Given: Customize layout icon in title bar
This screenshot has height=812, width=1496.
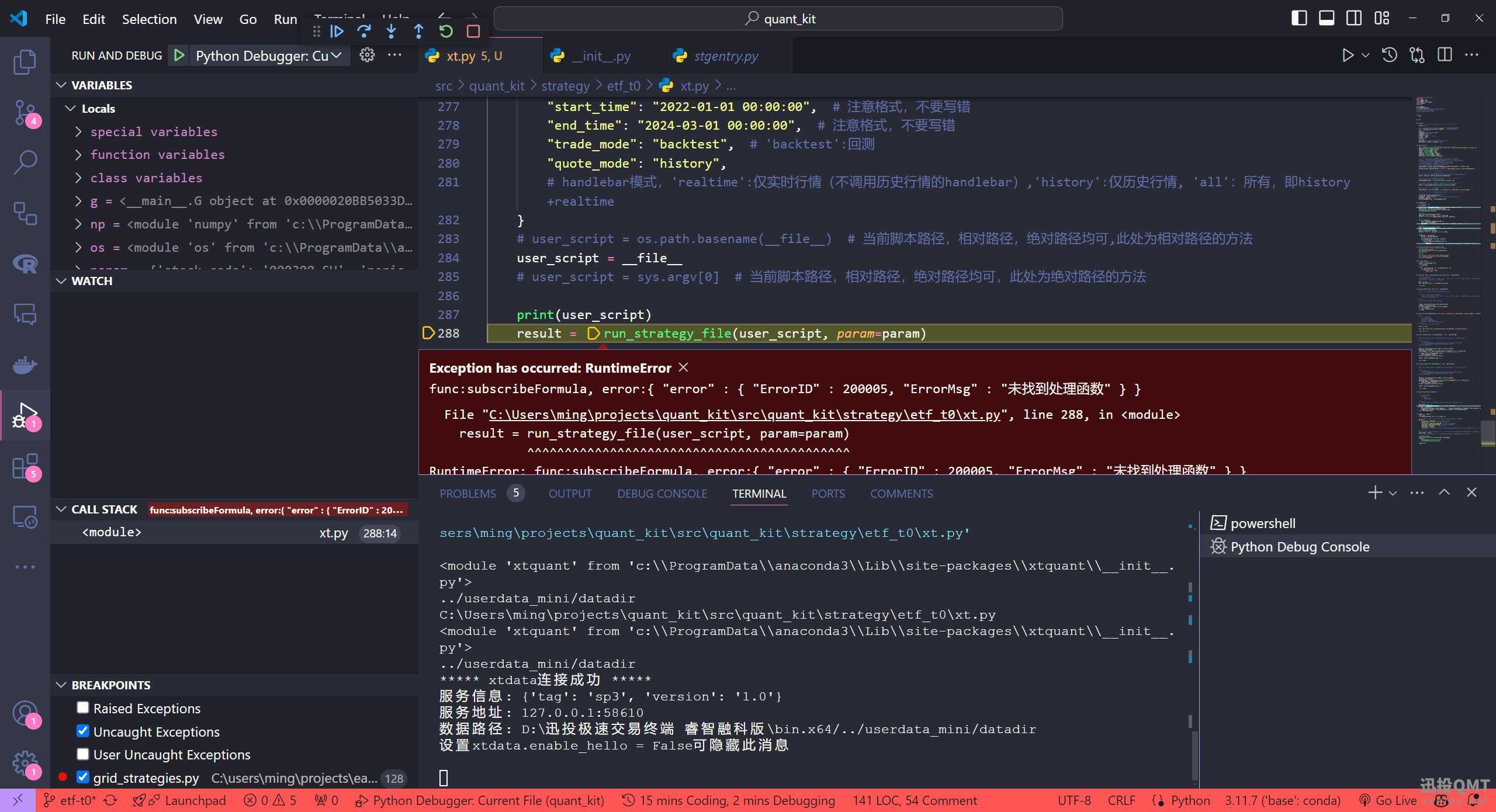Looking at the screenshot, I should [x=1382, y=18].
